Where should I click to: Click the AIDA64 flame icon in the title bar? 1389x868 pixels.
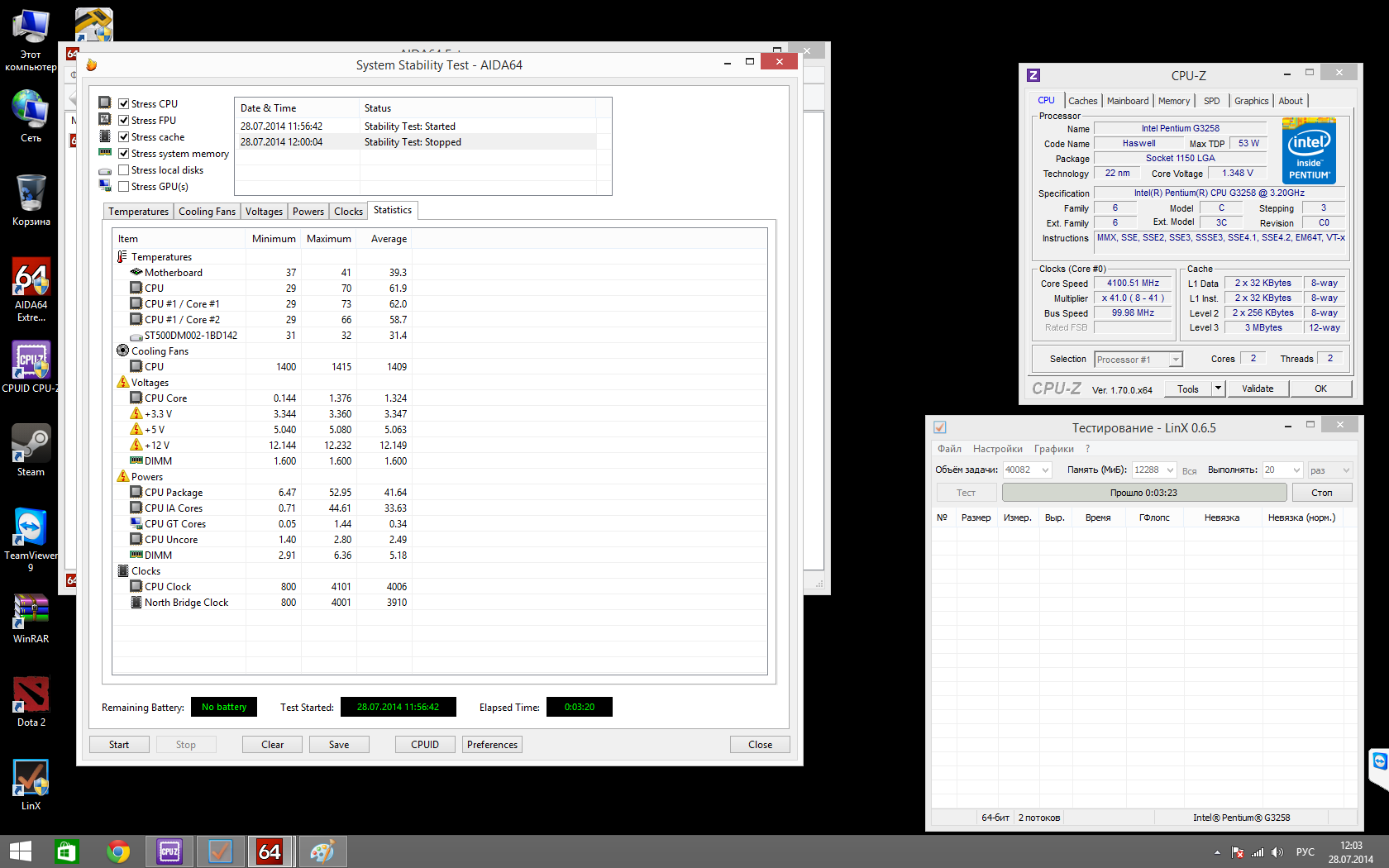pos(92,64)
